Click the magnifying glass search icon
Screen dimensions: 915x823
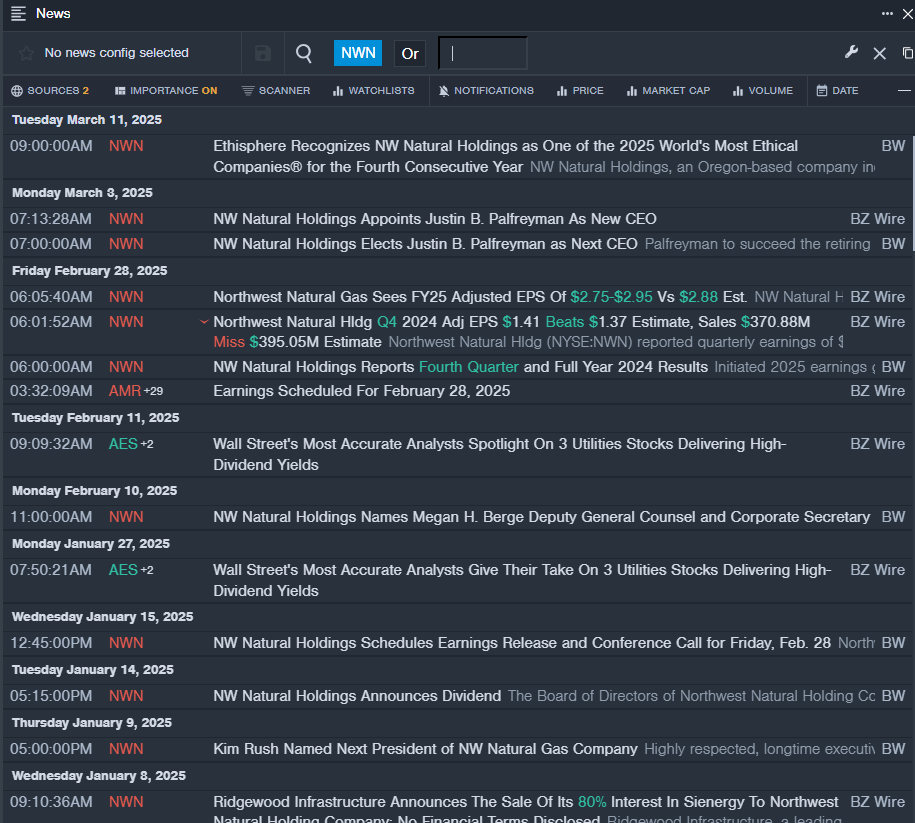(304, 53)
